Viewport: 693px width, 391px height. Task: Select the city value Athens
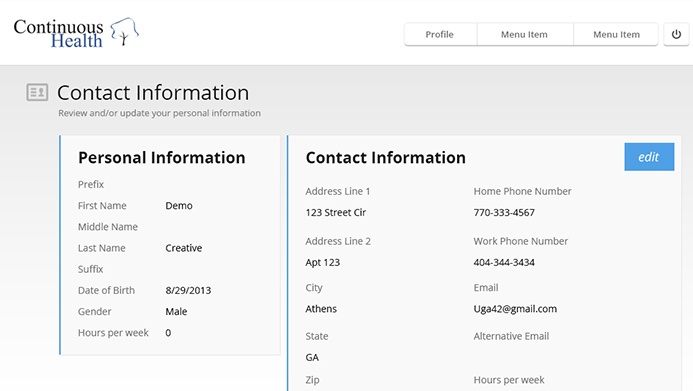point(321,309)
